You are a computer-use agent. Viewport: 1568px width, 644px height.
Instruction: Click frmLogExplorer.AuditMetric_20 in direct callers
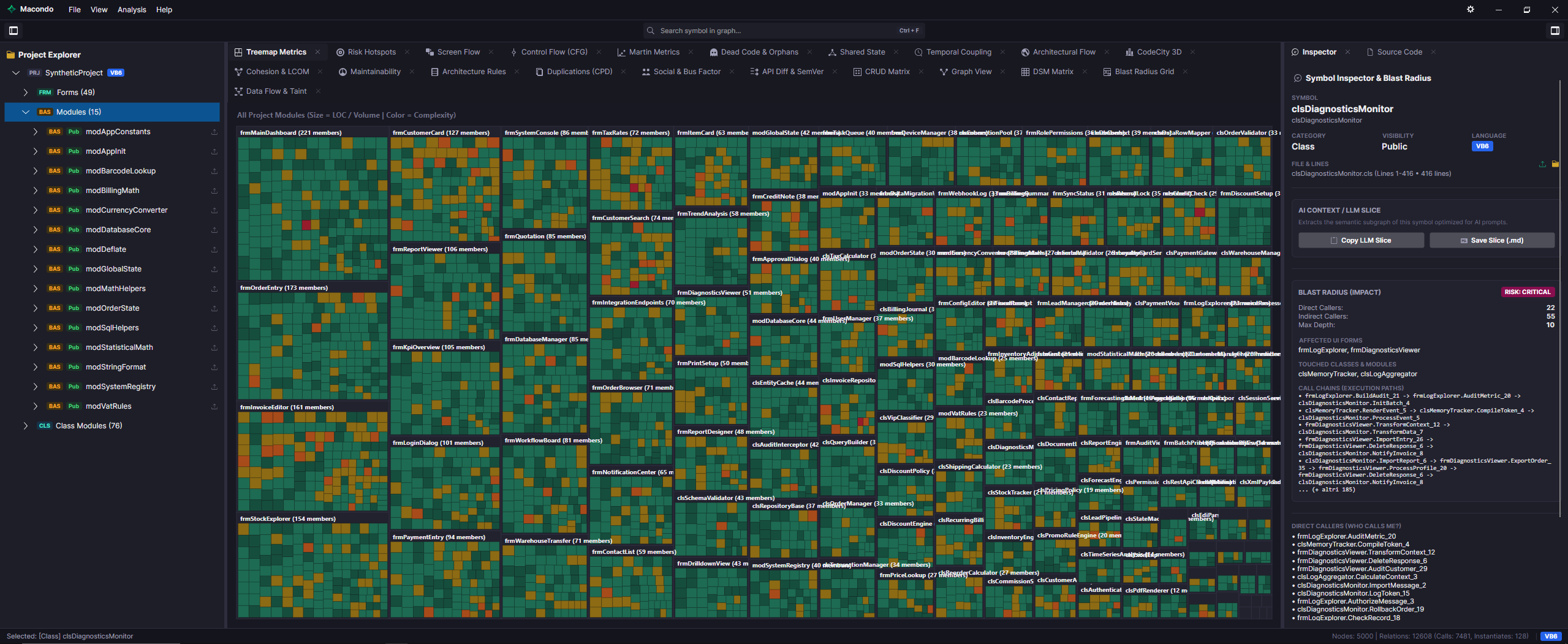pos(1346,536)
